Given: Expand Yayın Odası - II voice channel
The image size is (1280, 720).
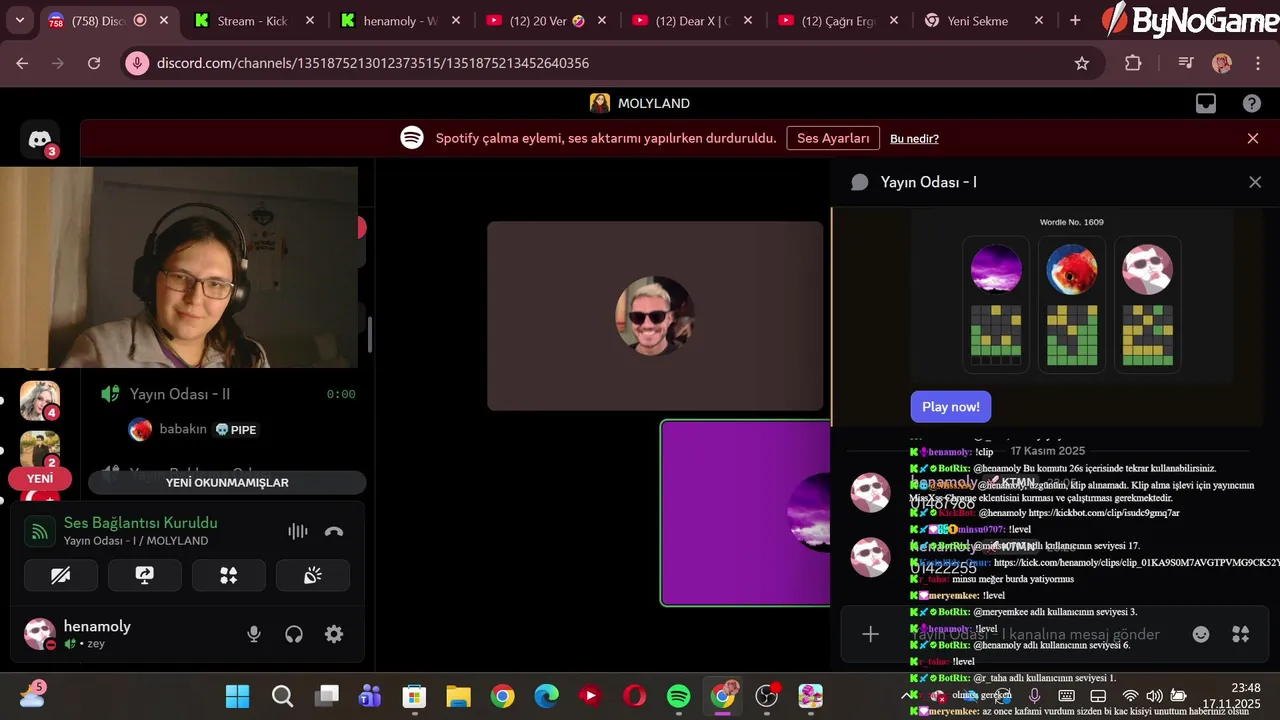Looking at the screenshot, I should click(180, 394).
